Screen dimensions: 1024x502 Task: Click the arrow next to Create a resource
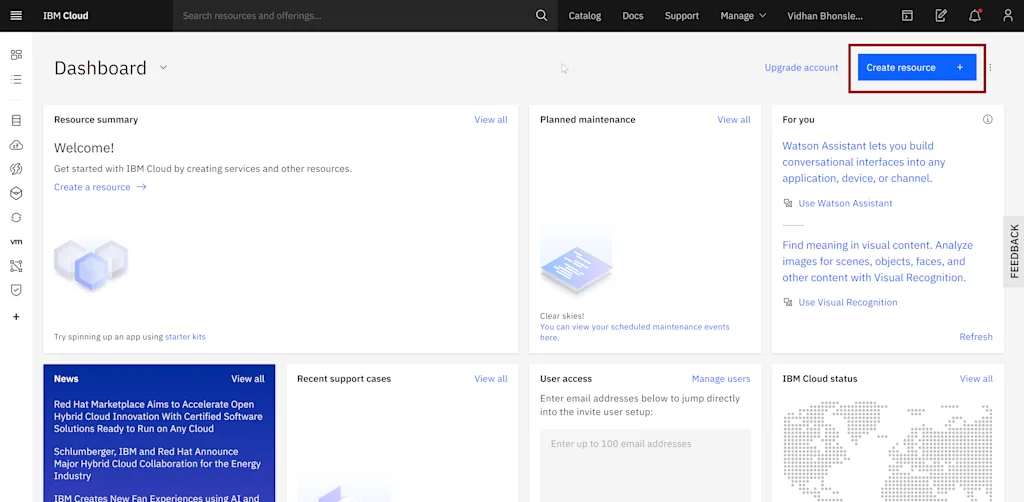142,187
